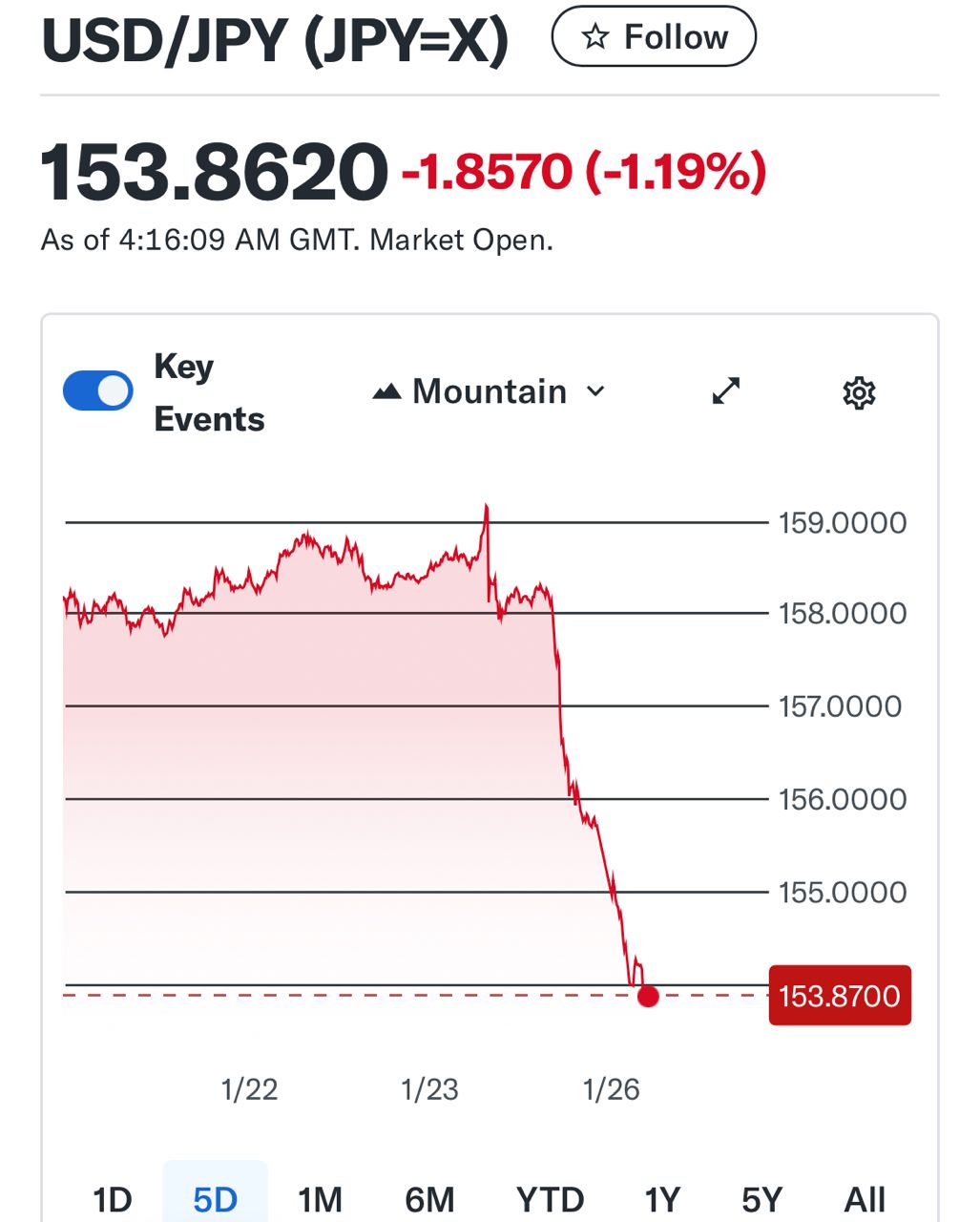Select the 1D time range tab
The width and height of the screenshot is (980, 1222).
(112, 1198)
